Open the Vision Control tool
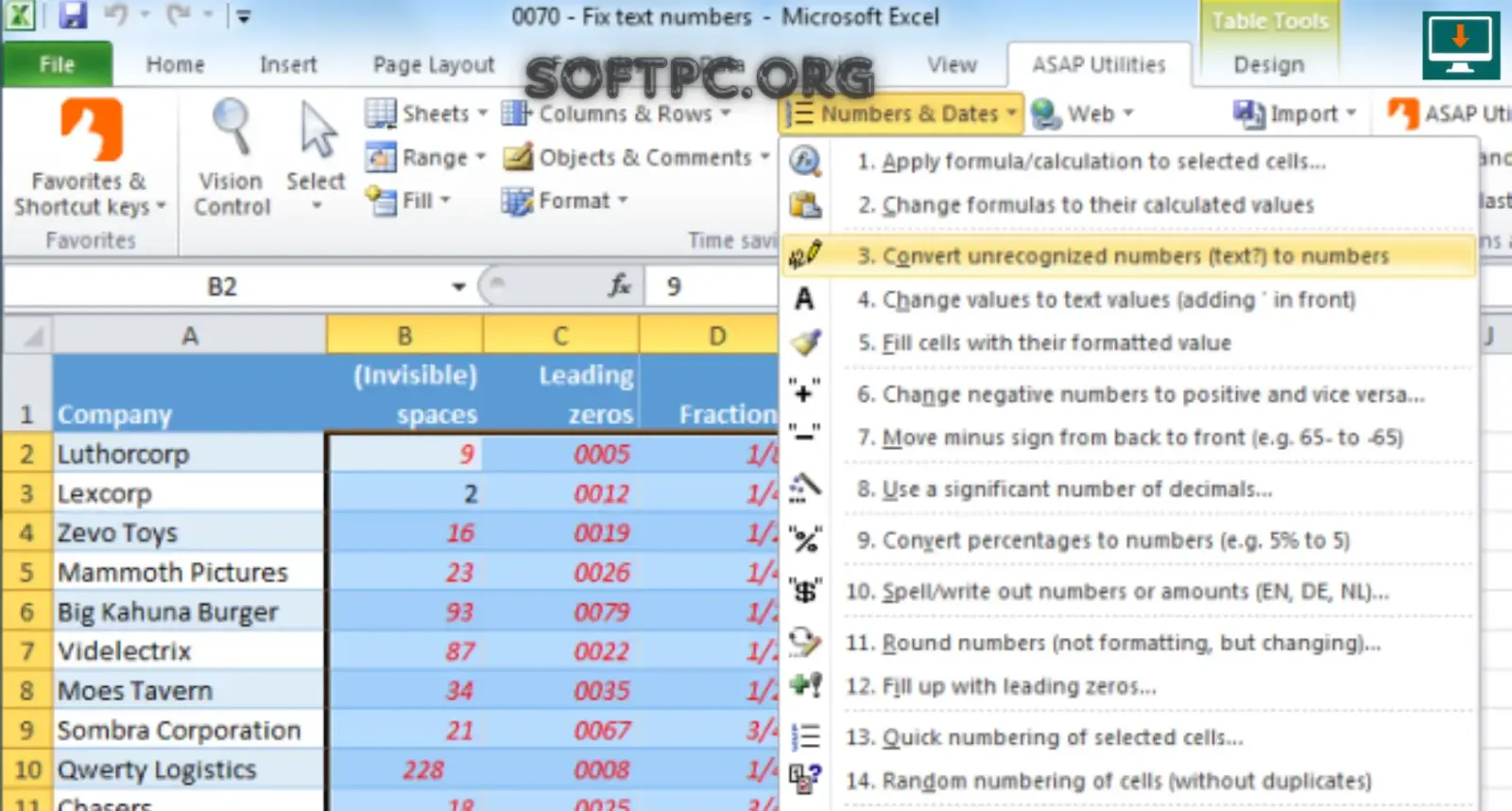 click(232, 159)
